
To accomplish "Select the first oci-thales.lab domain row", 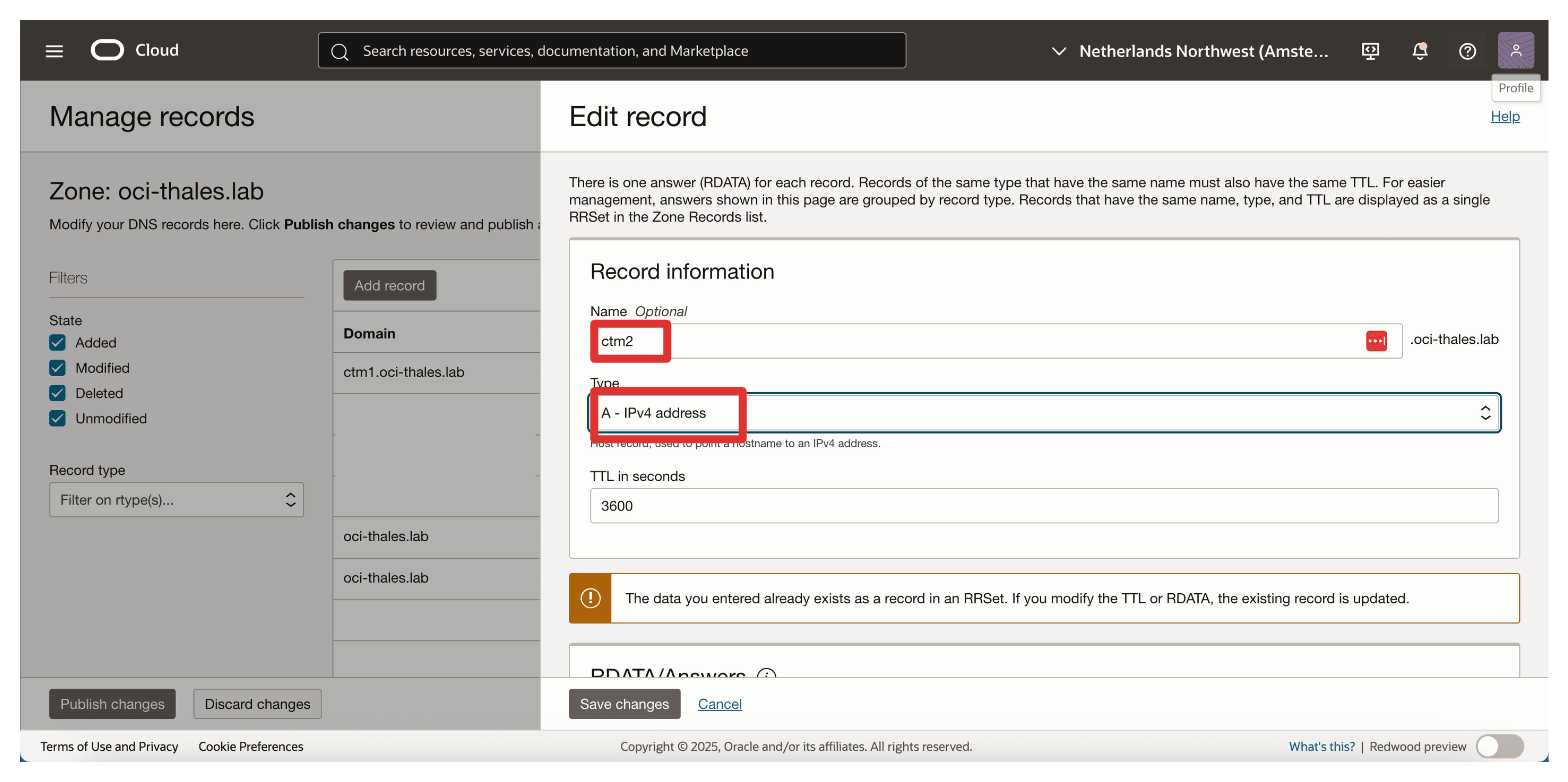I will point(436,537).
